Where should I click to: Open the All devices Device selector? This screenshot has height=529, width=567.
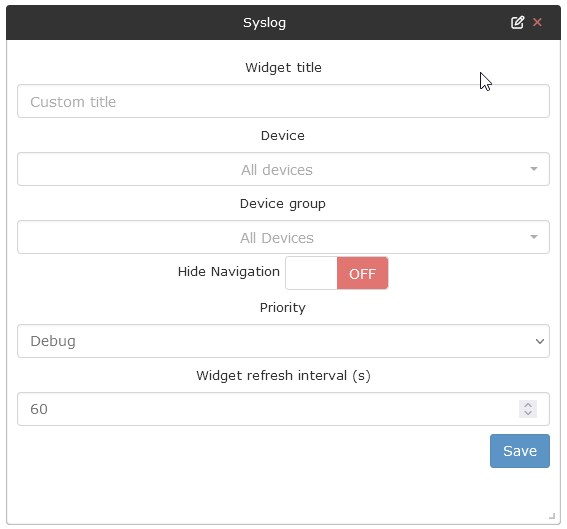click(284, 169)
